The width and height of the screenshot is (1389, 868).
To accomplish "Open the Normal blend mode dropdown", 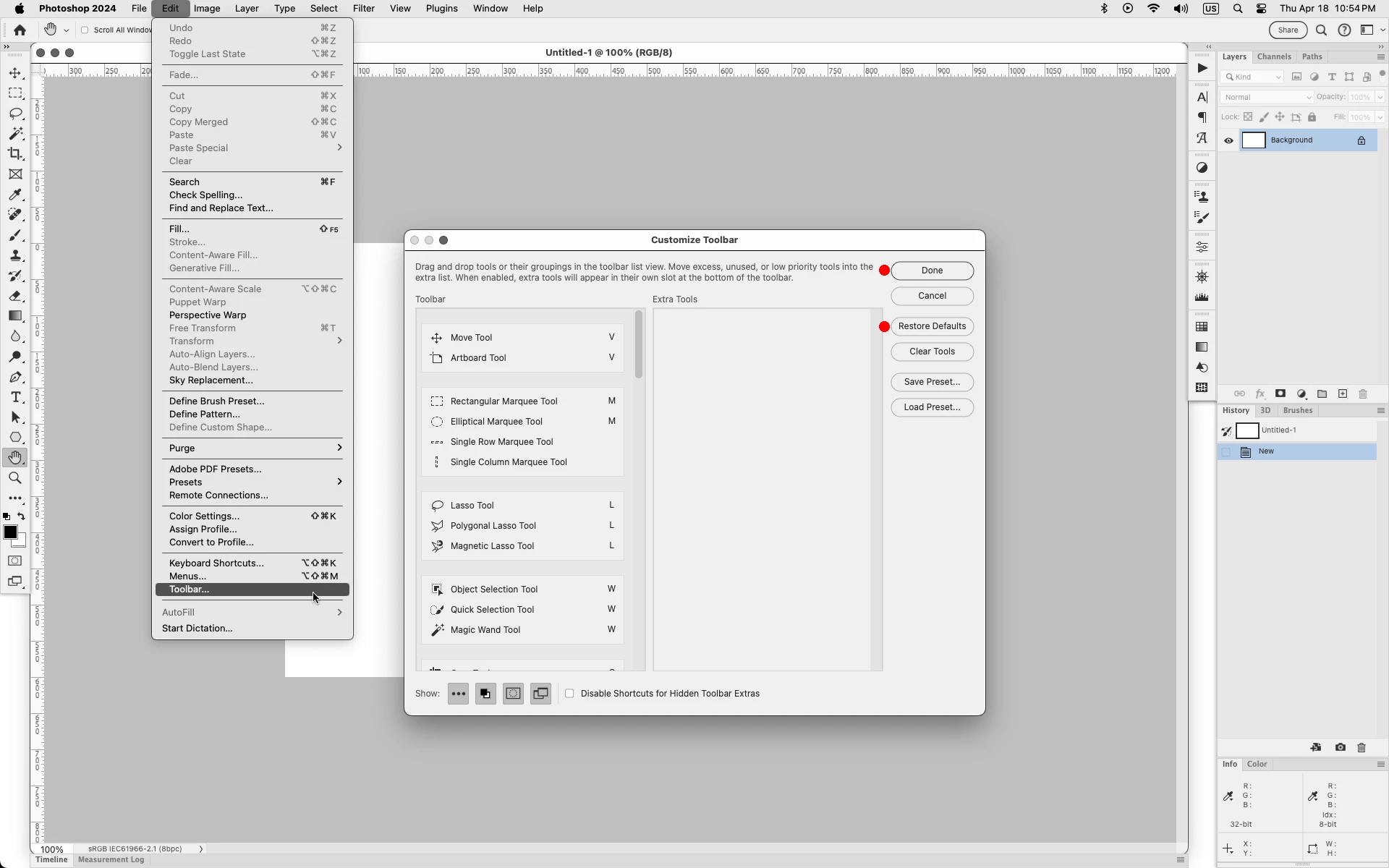I will (1266, 97).
